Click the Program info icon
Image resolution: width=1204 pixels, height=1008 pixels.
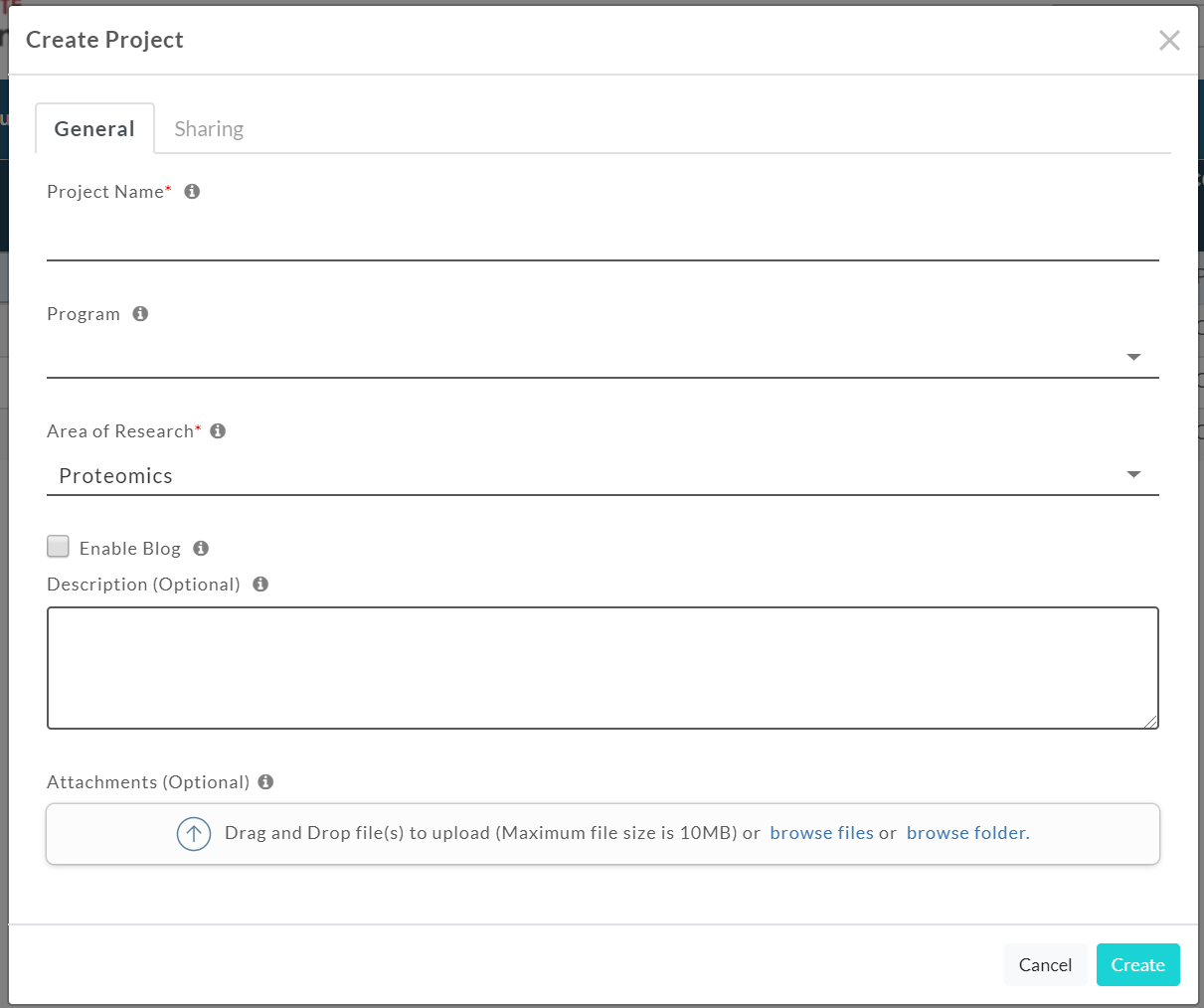point(140,314)
